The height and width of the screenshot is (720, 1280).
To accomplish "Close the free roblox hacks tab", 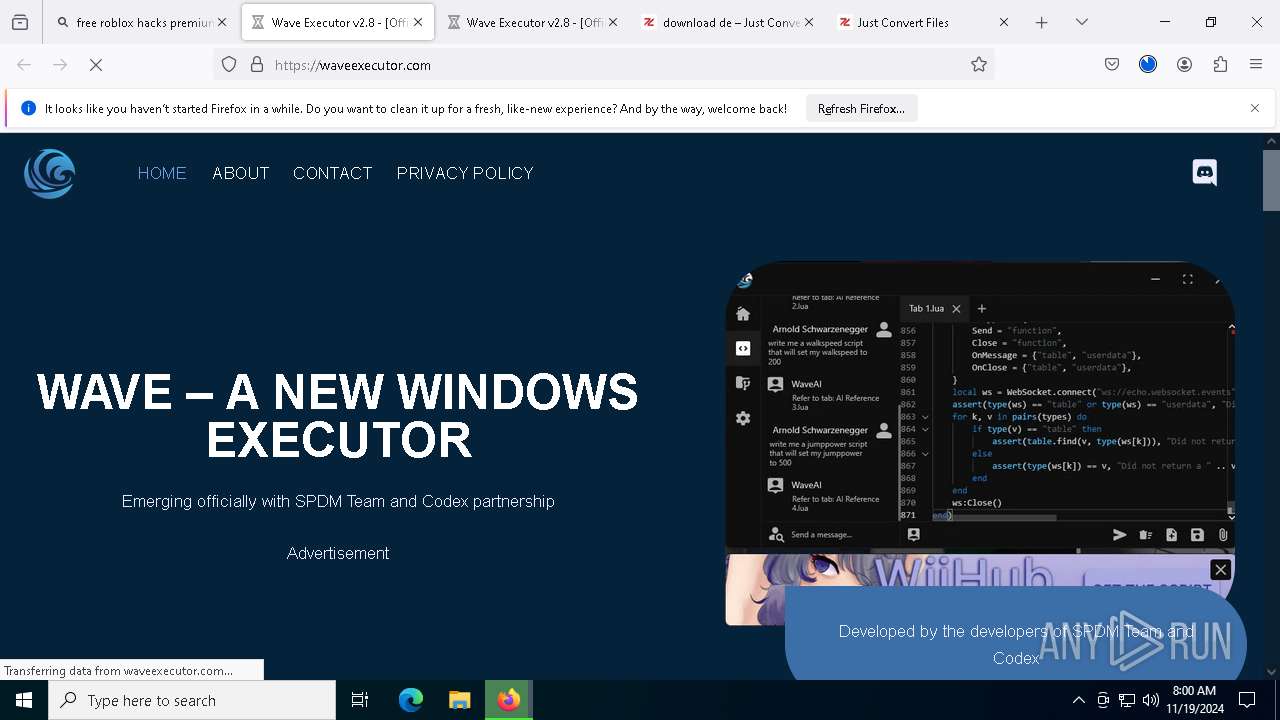I will click(x=222, y=22).
